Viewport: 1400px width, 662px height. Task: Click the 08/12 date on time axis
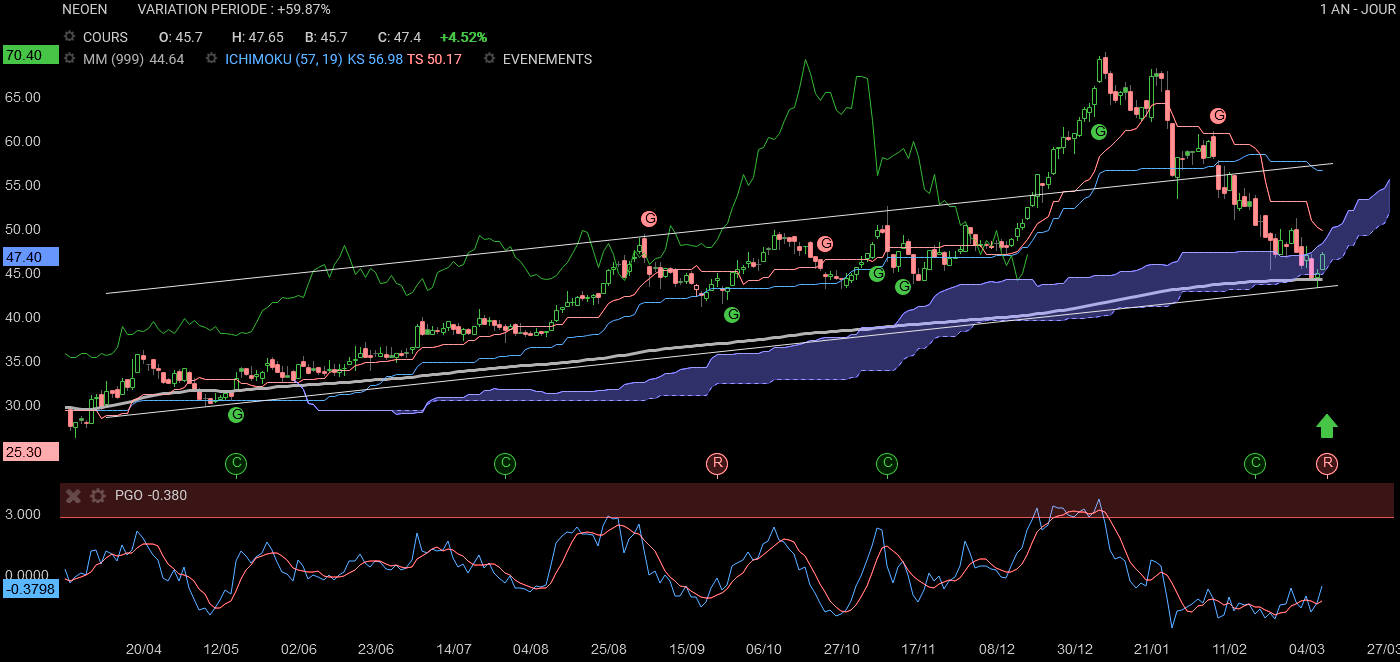coord(997,649)
